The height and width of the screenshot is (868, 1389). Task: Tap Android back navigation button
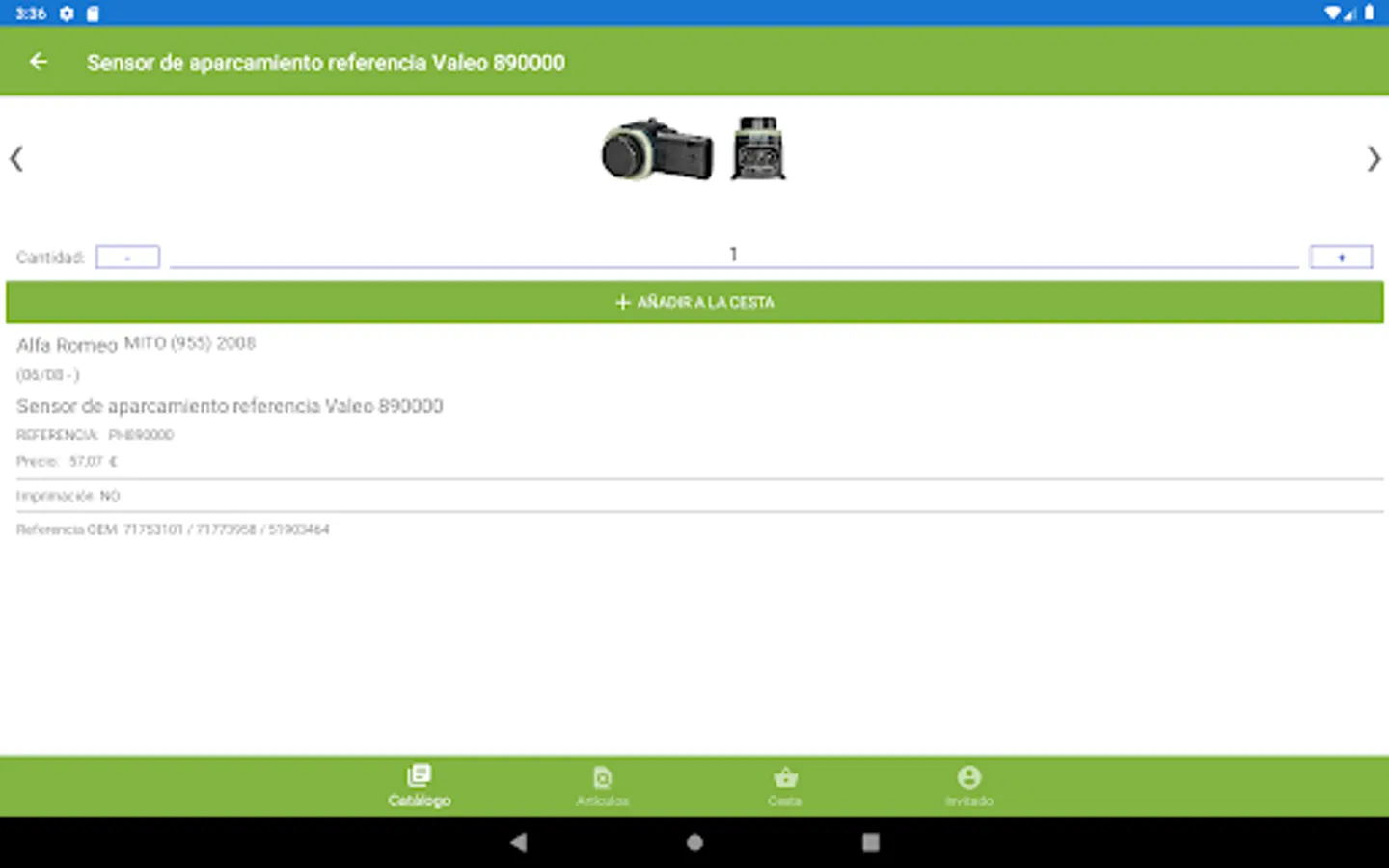click(519, 842)
